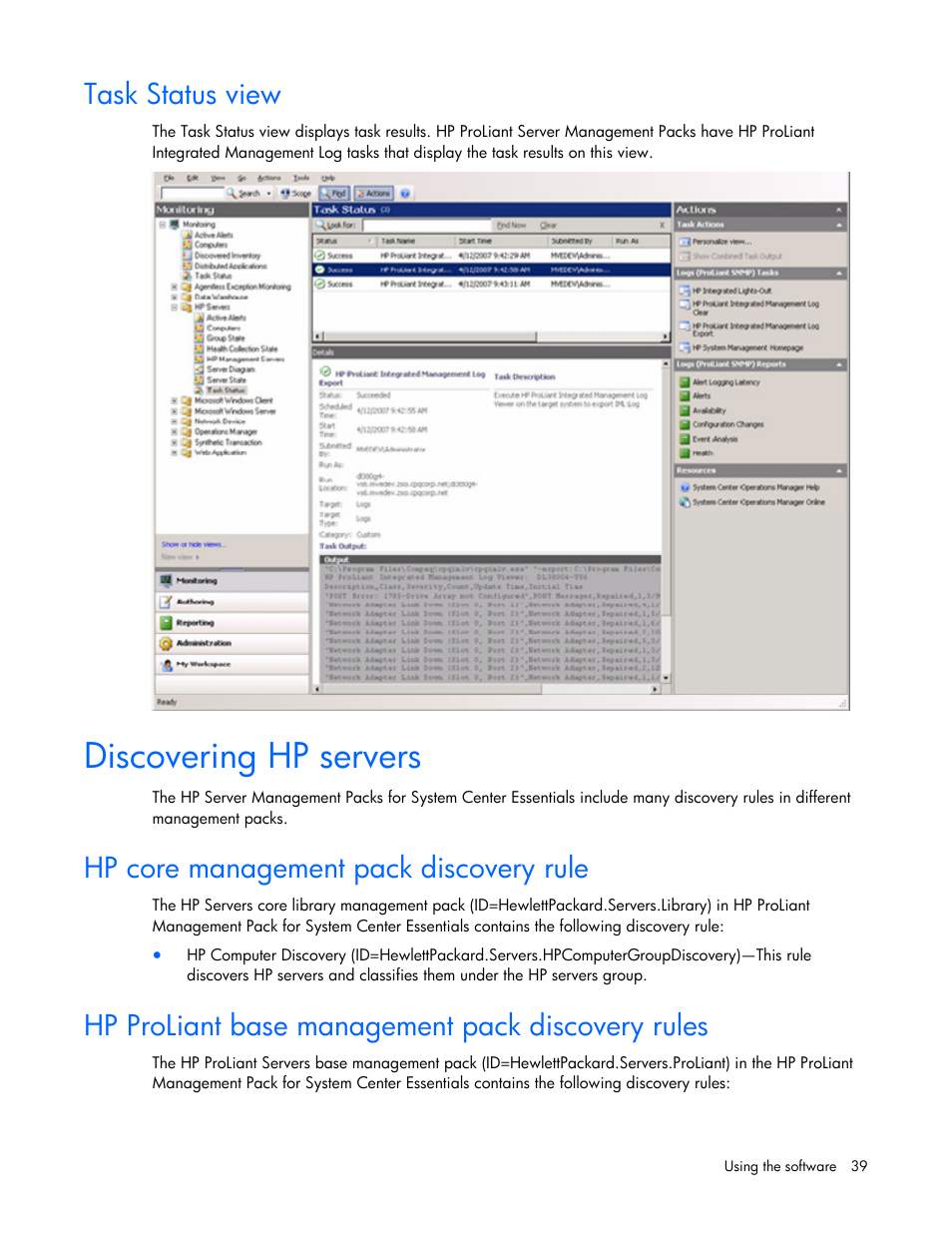Image resolution: width=952 pixels, height=1233 pixels.
Task: Click Personalize view action
Action: point(715,242)
